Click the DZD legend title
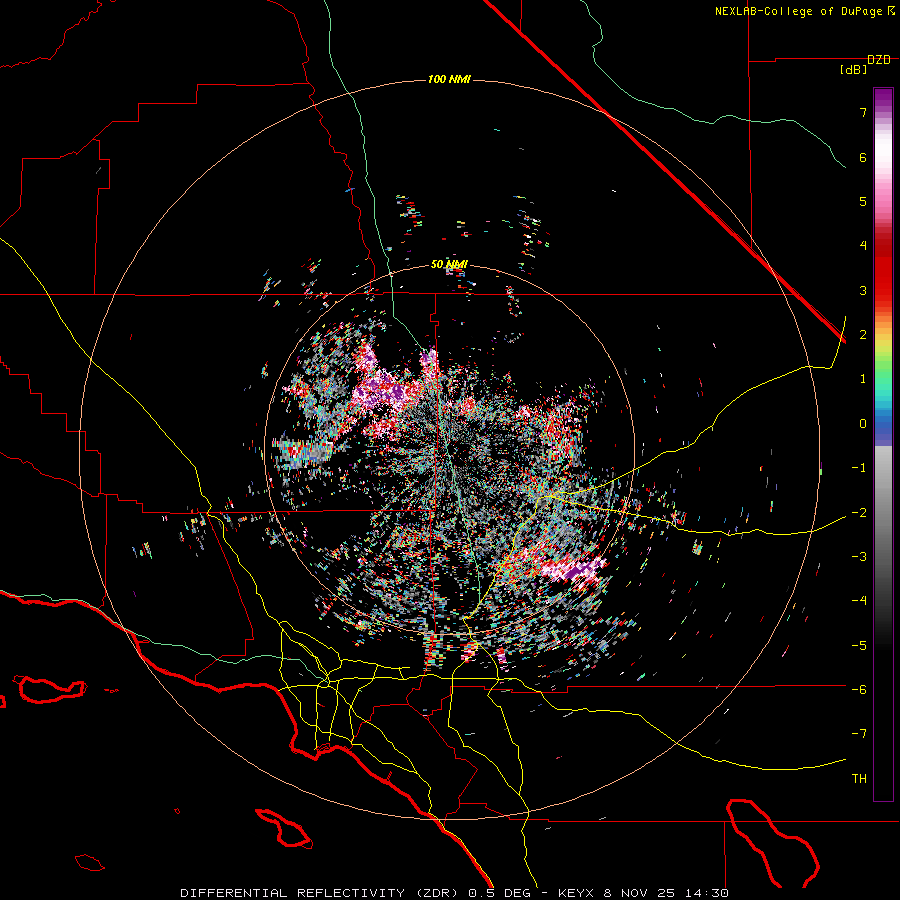The width and height of the screenshot is (900, 900). pos(879,60)
